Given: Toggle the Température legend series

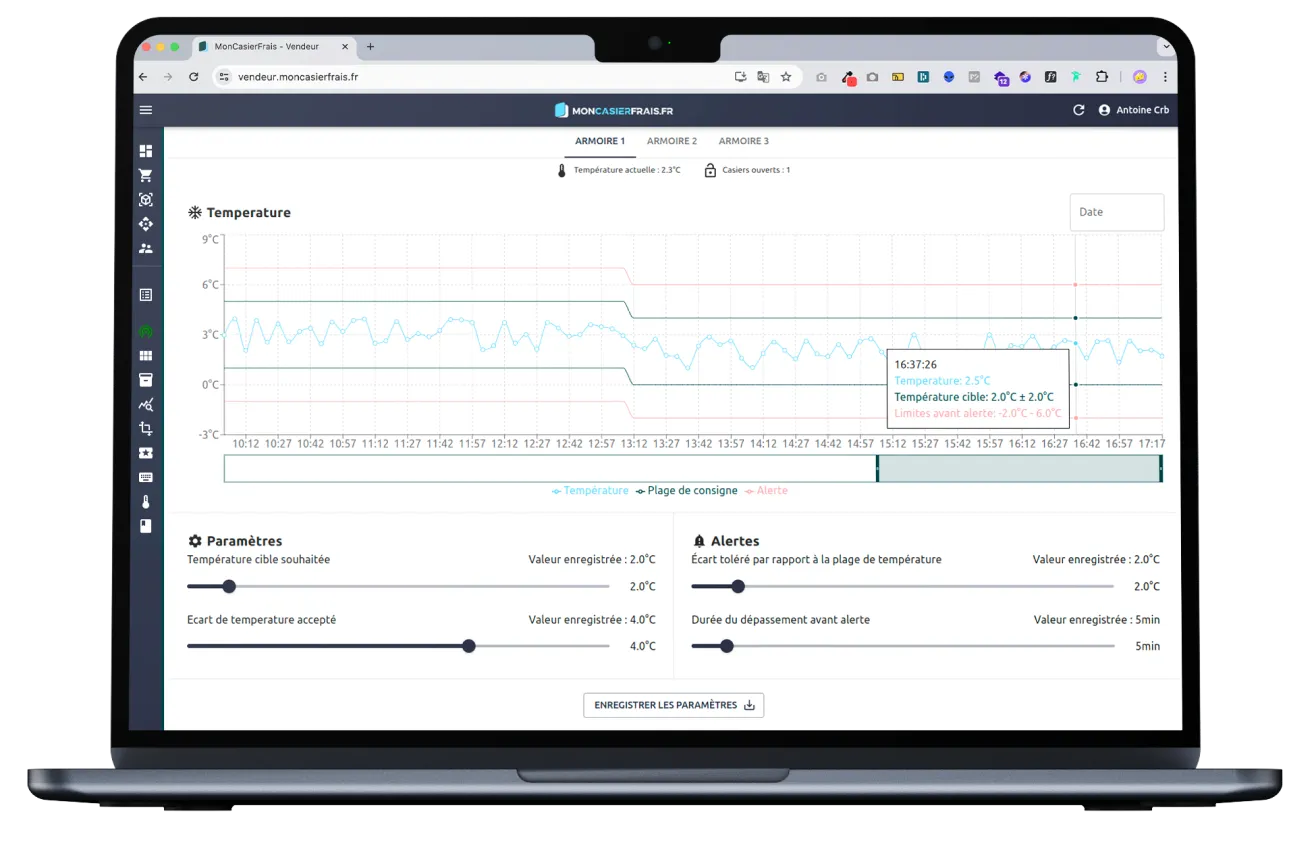Looking at the screenshot, I should 590,491.
